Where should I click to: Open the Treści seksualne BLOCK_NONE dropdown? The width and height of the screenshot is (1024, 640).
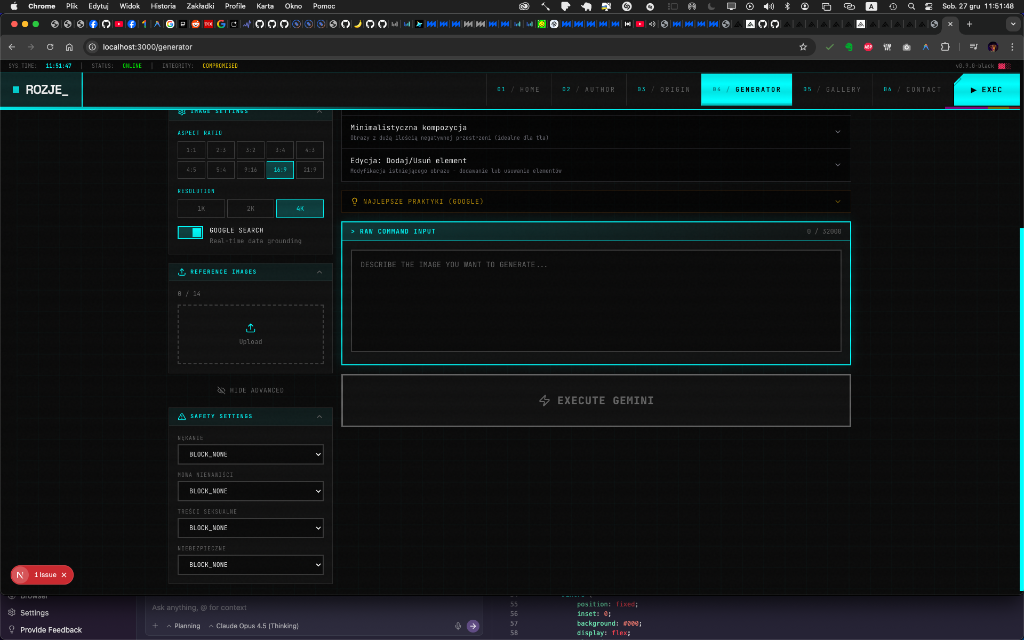[x=250, y=528]
